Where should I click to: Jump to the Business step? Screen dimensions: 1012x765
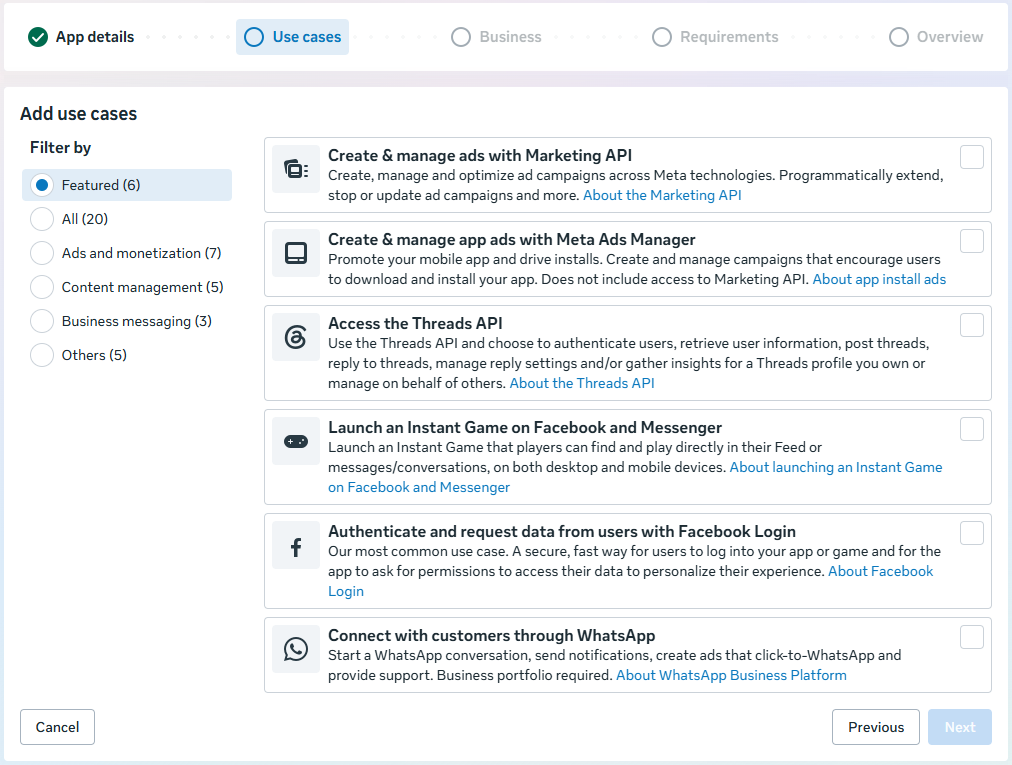click(x=496, y=37)
